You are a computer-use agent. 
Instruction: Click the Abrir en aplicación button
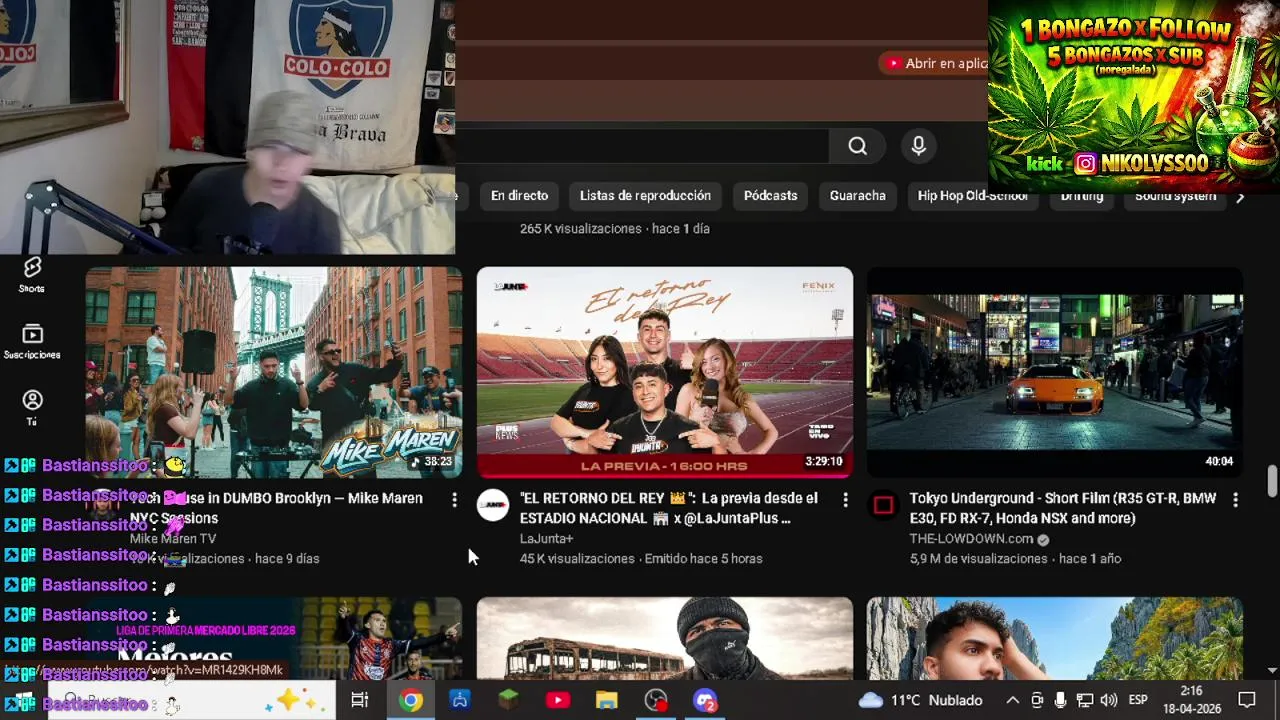pos(934,63)
